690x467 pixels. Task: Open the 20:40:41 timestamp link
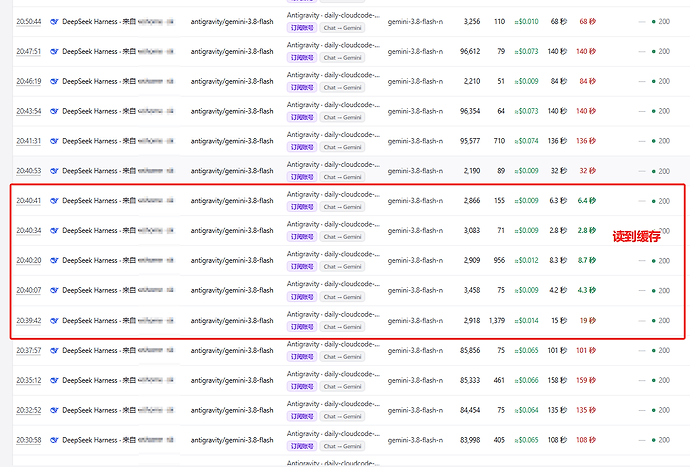tap(29, 201)
